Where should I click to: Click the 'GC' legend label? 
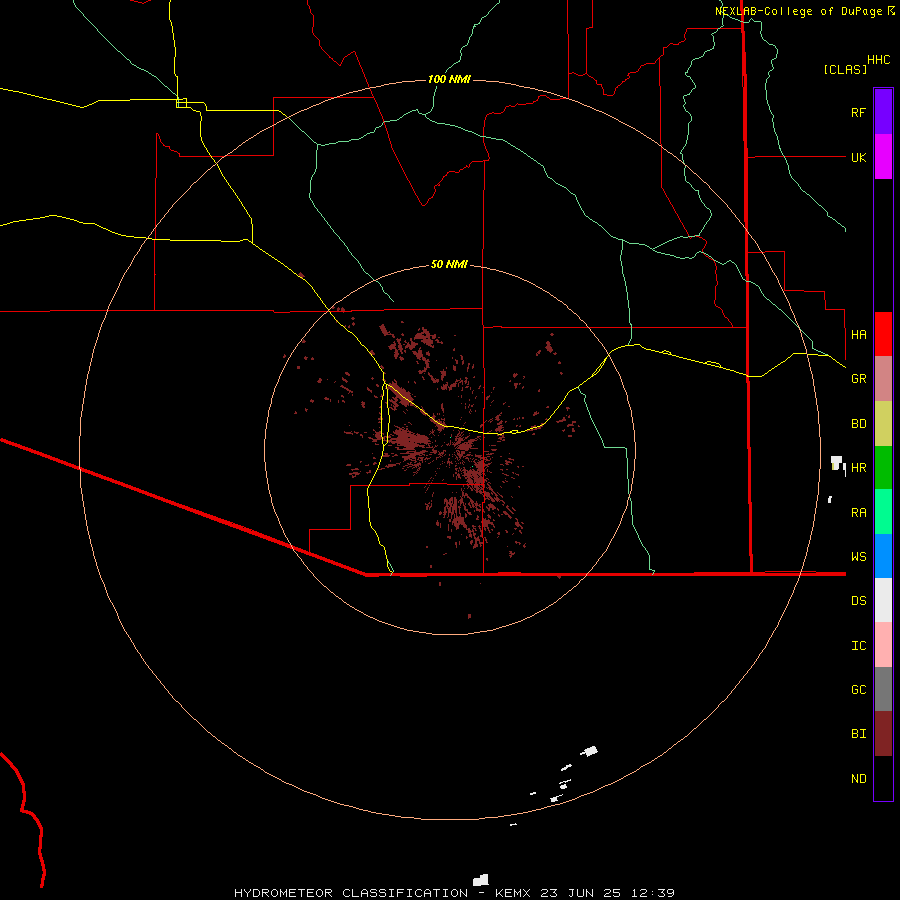point(858,689)
